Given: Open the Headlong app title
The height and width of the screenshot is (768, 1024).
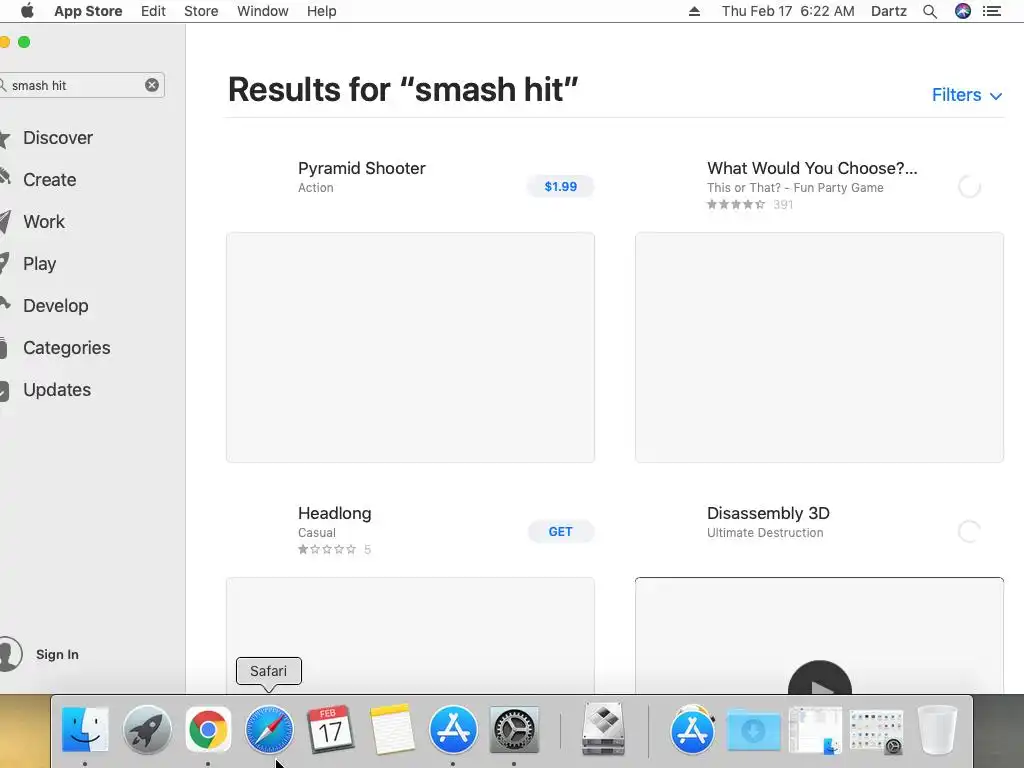Looking at the screenshot, I should click(334, 513).
